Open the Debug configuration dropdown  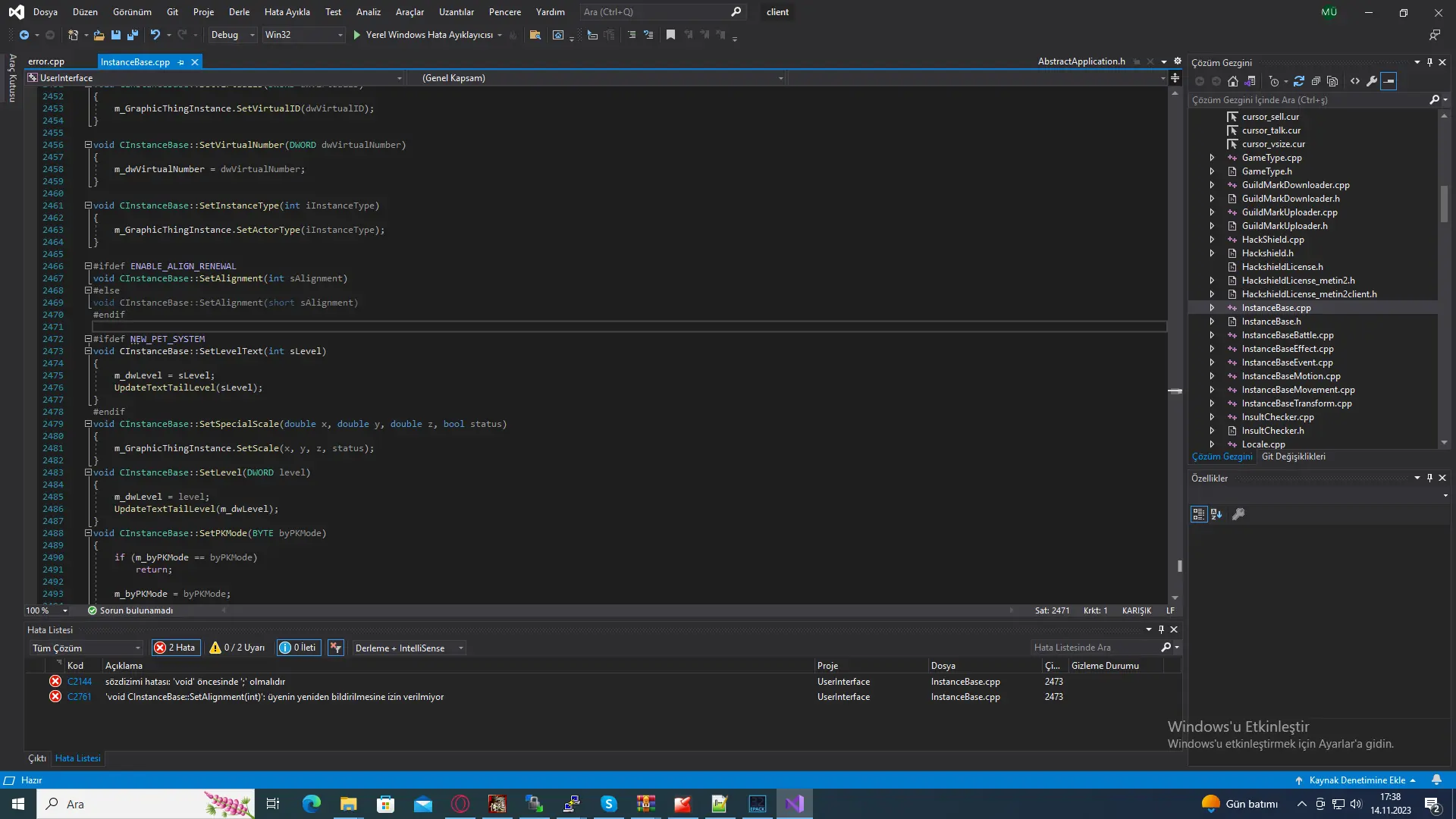pyautogui.click(x=233, y=35)
